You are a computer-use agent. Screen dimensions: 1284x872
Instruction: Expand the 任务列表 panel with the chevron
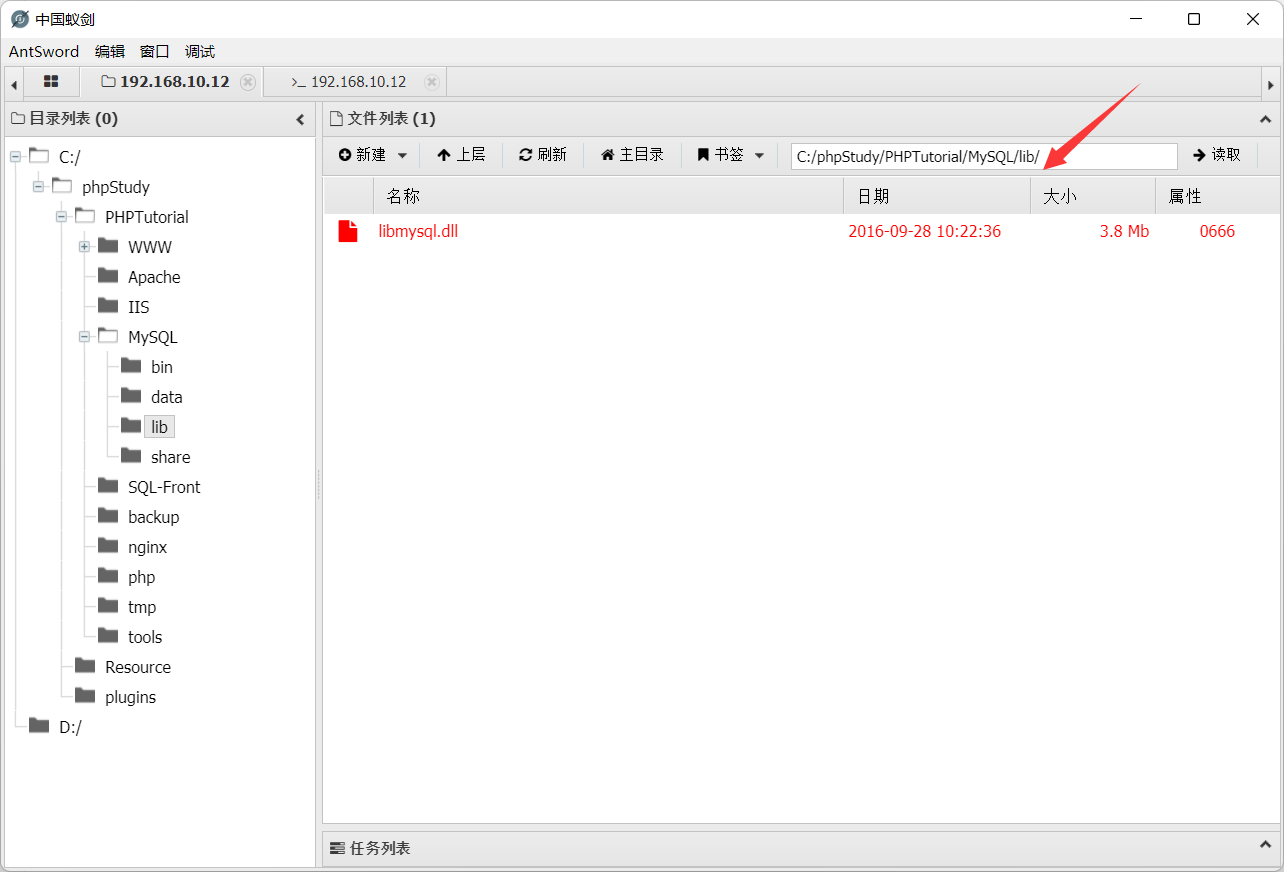[1265, 845]
